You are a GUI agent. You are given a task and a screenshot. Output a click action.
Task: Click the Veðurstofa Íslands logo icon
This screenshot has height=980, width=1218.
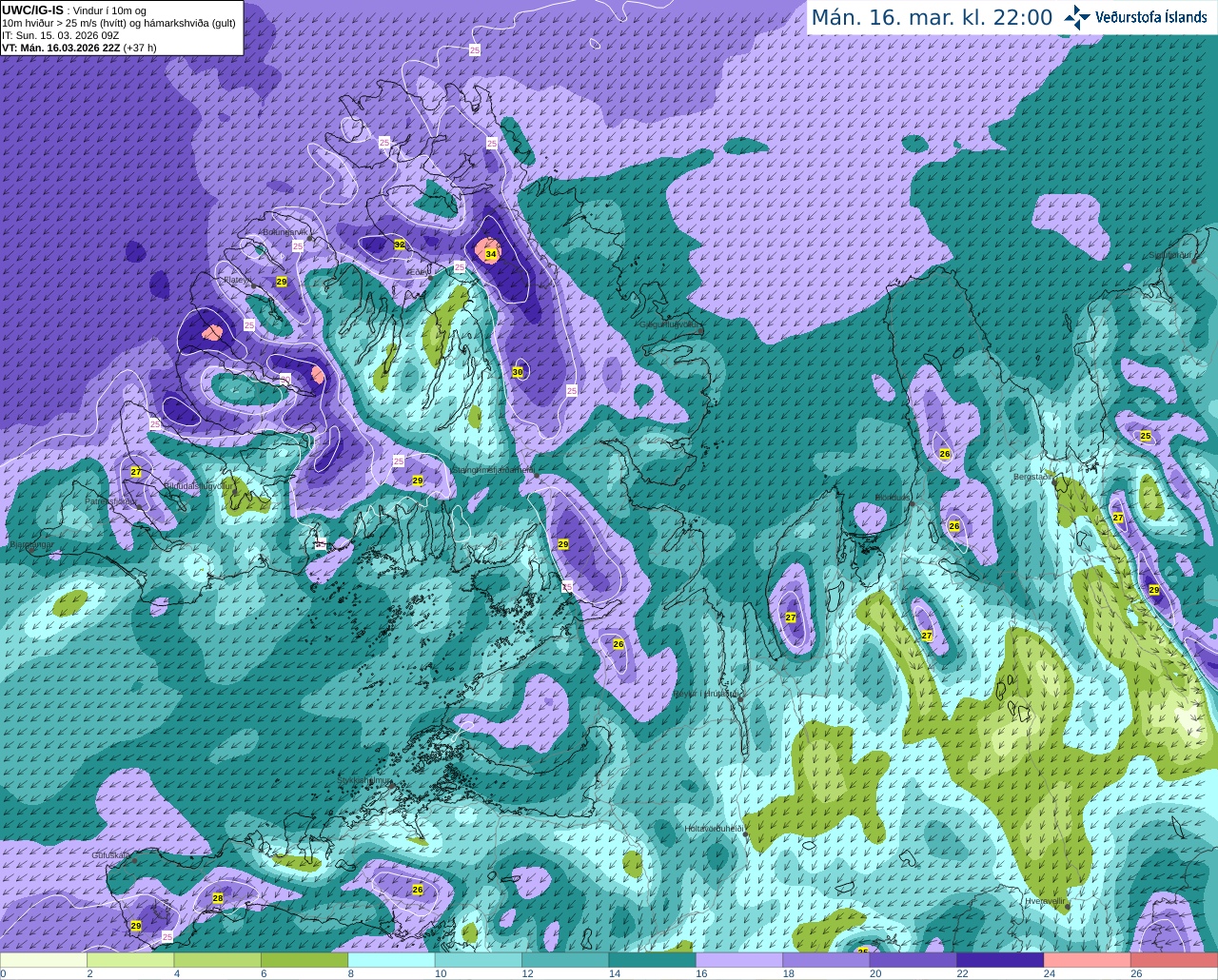coord(1077,17)
